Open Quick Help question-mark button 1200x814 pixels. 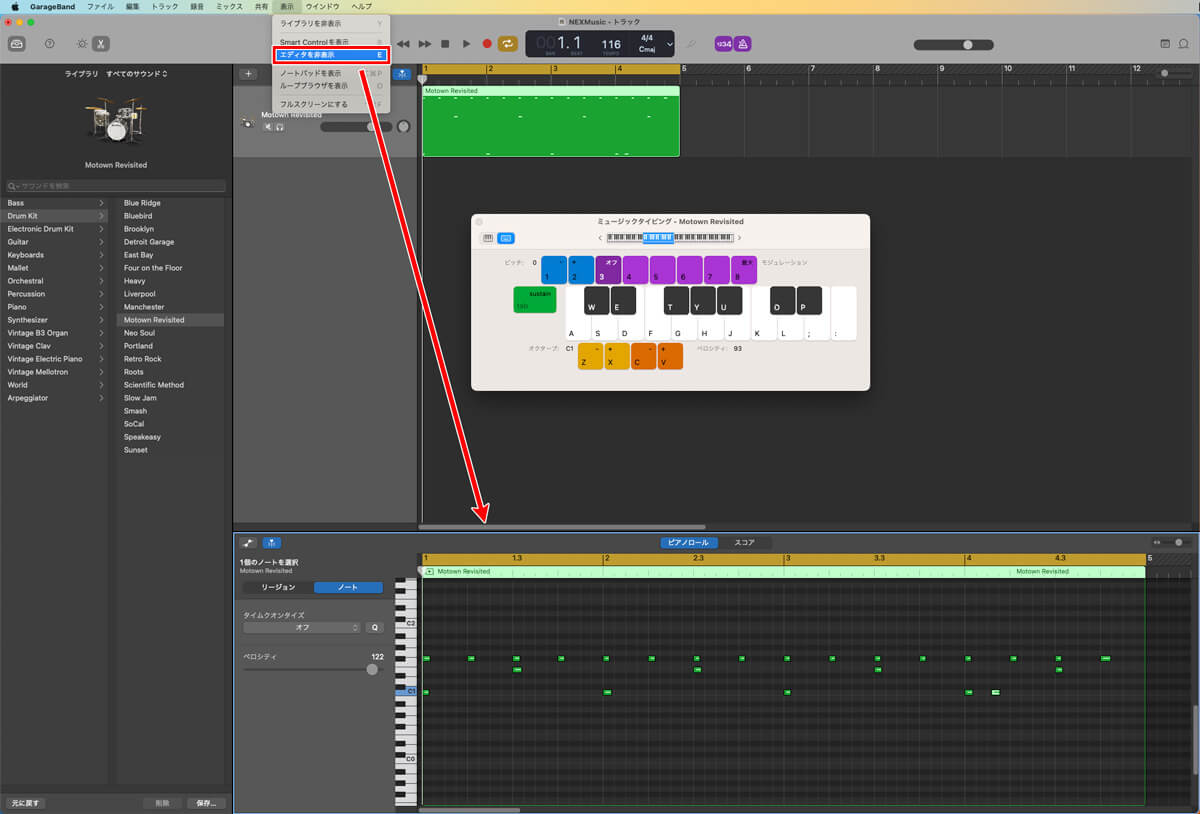50,44
